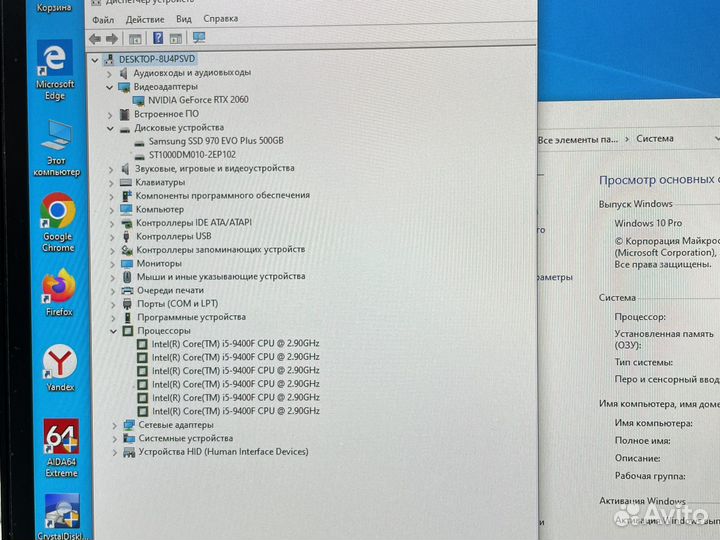Open the Действие menu

(x=145, y=19)
